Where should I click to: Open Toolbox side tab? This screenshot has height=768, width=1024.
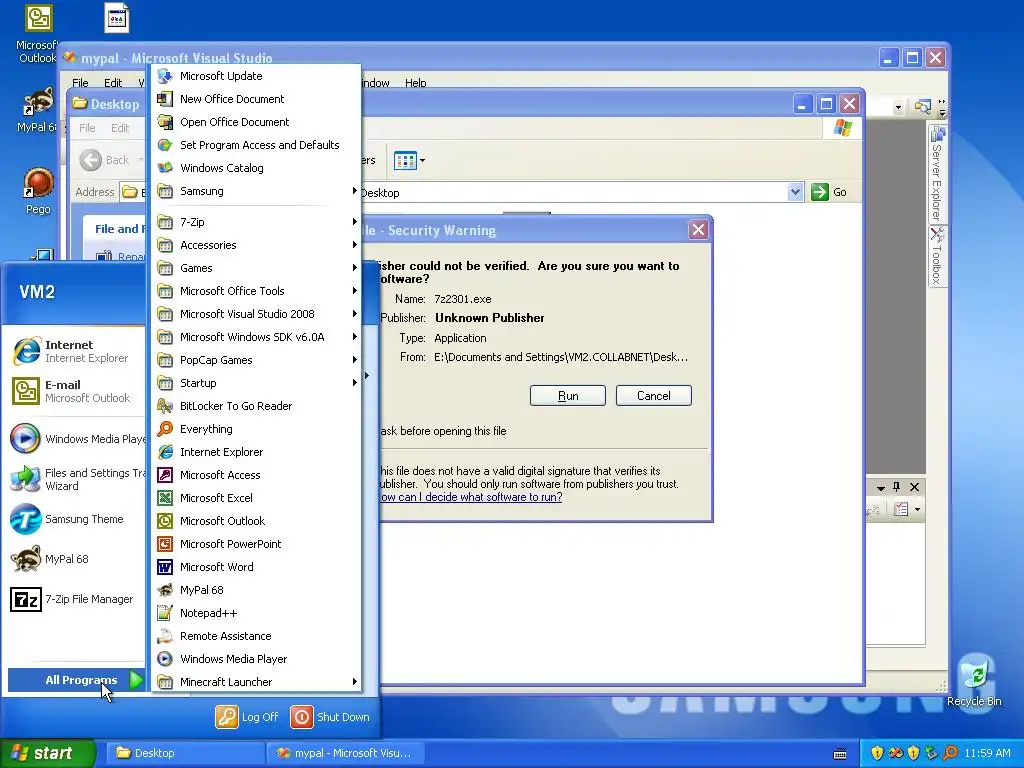tap(937, 256)
